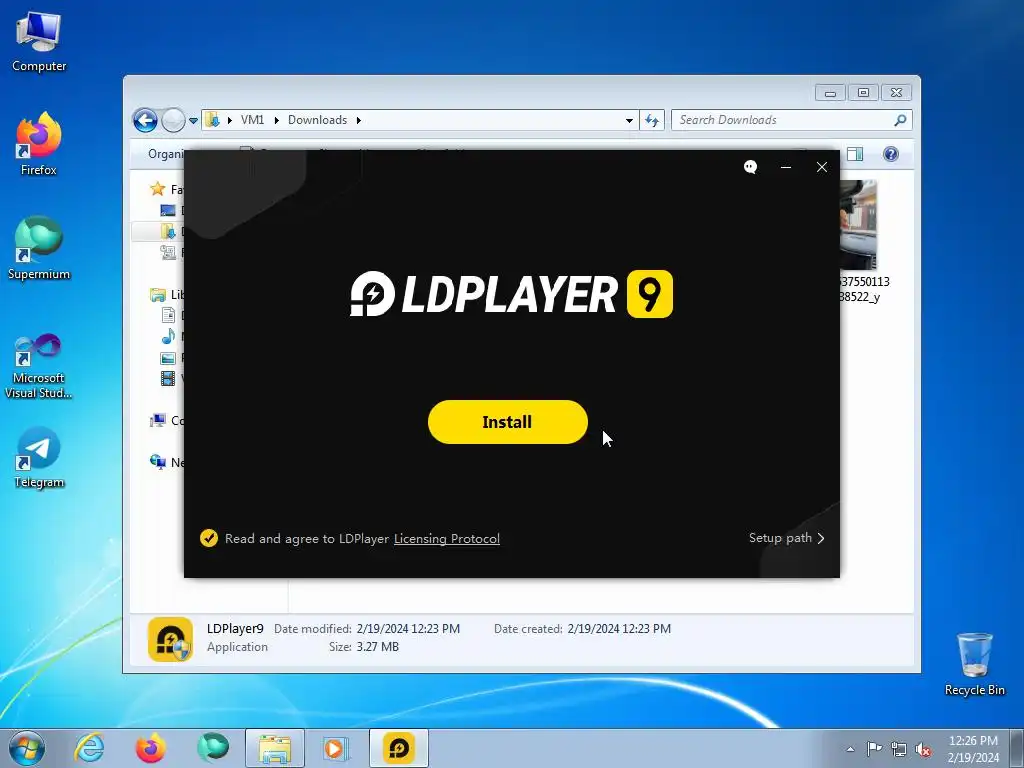Open network icon in system tray
This screenshot has width=1024, height=768.
[899, 749]
